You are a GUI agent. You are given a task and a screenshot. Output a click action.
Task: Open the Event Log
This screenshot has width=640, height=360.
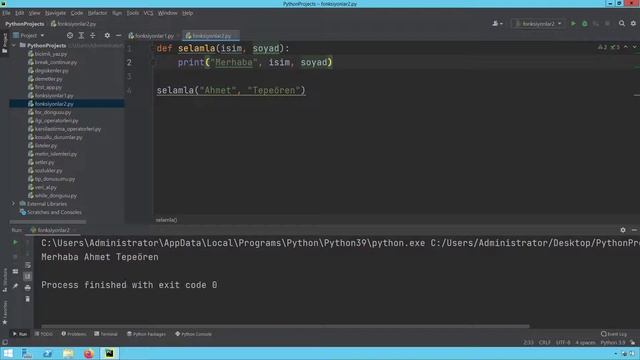coord(614,334)
